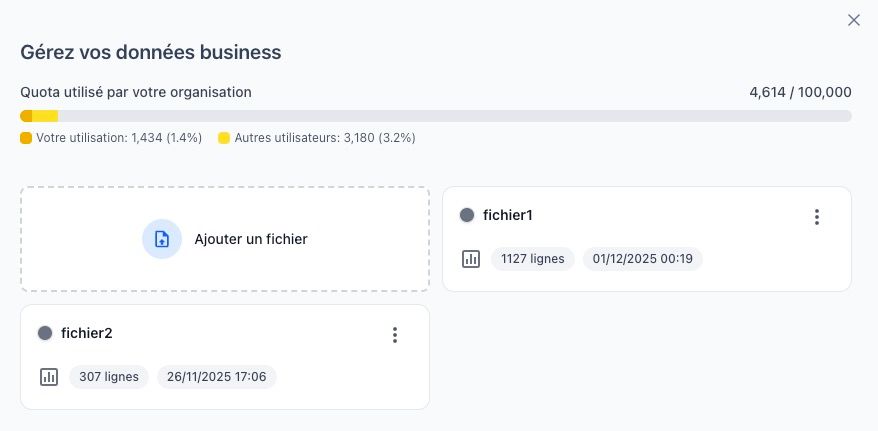Image resolution: width=878 pixels, height=431 pixels.
Task: Click the 01/12/2025 00:19 date badge
Action: pyautogui.click(x=643, y=259)
